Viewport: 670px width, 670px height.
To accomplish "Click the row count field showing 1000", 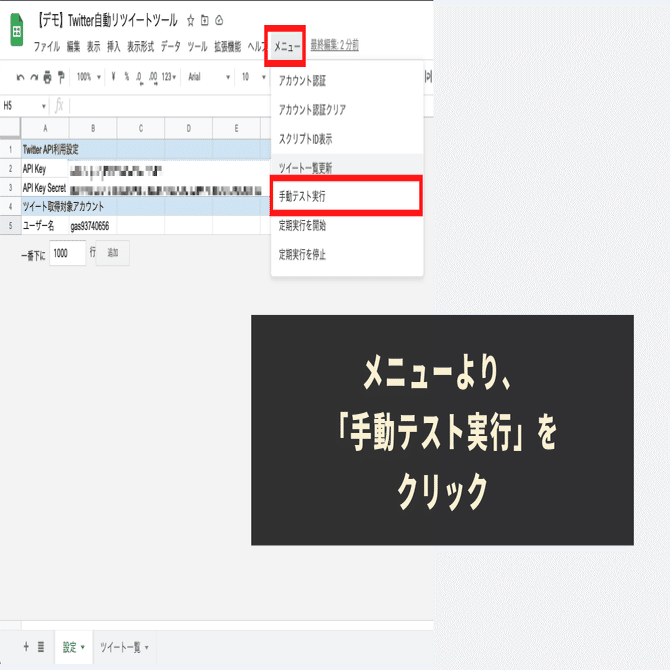I will click(68, 253).
